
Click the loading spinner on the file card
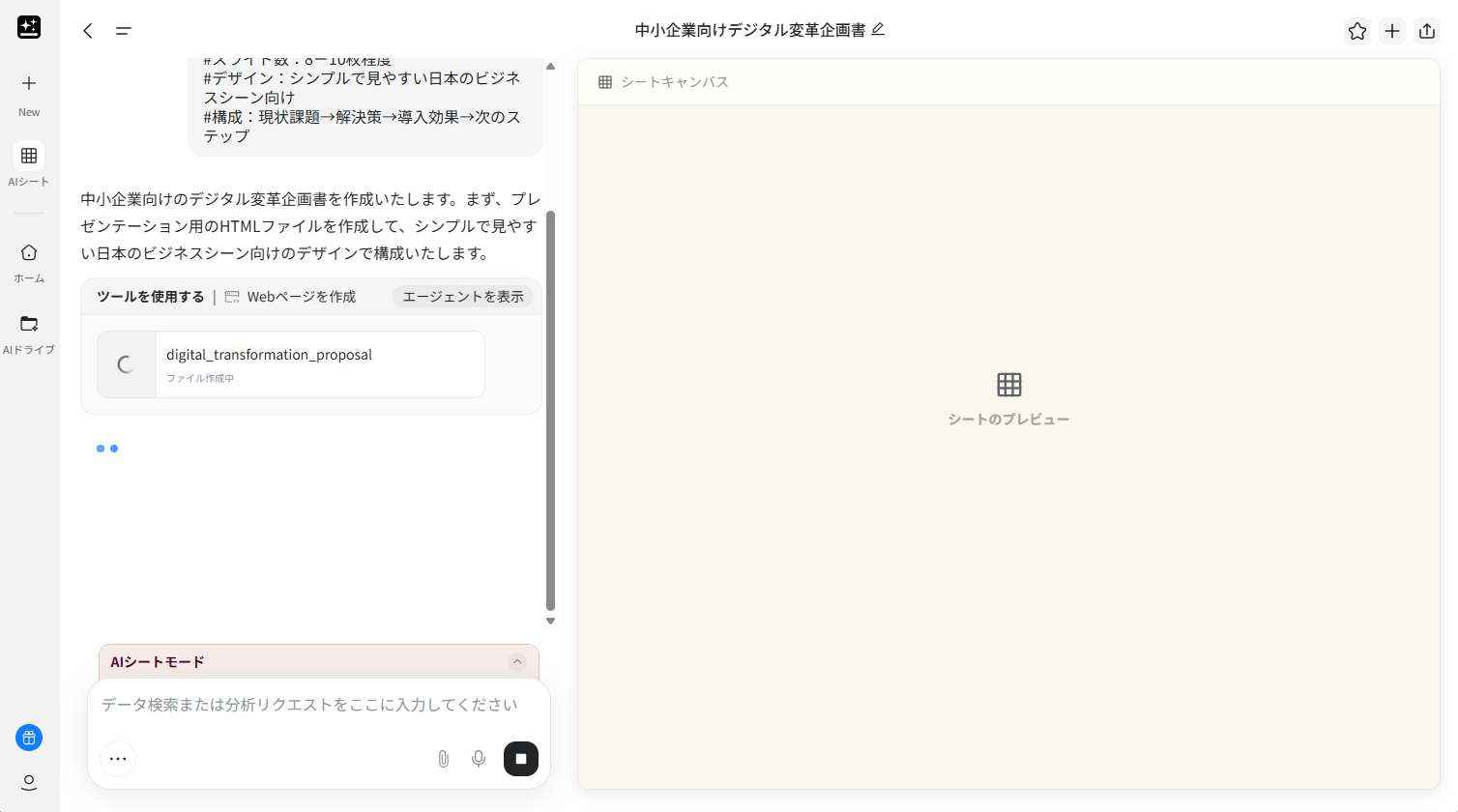(x=126, y=364)
